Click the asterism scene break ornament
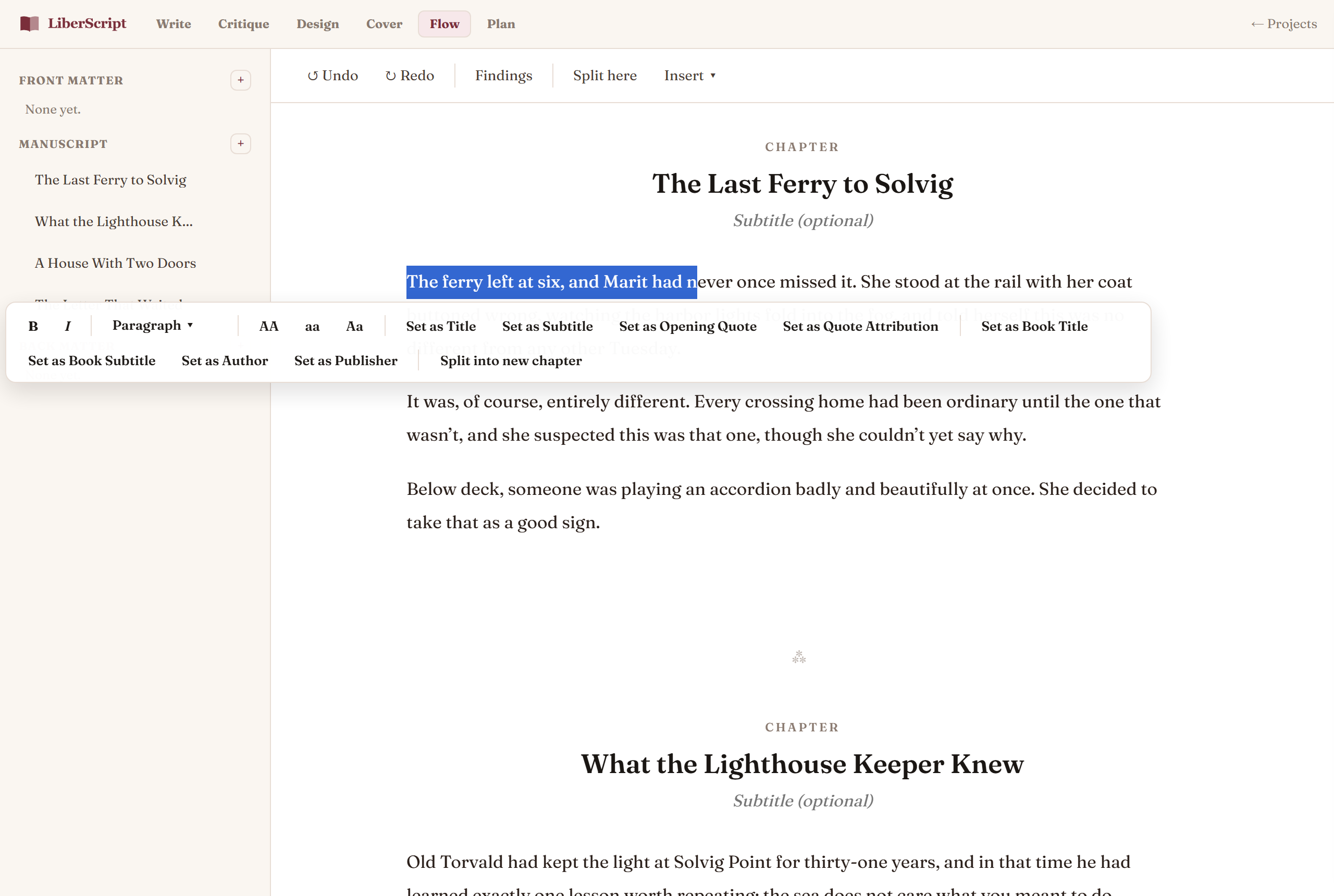The height and width of the screenshot is (896, 1334). [x=799, y=656]
